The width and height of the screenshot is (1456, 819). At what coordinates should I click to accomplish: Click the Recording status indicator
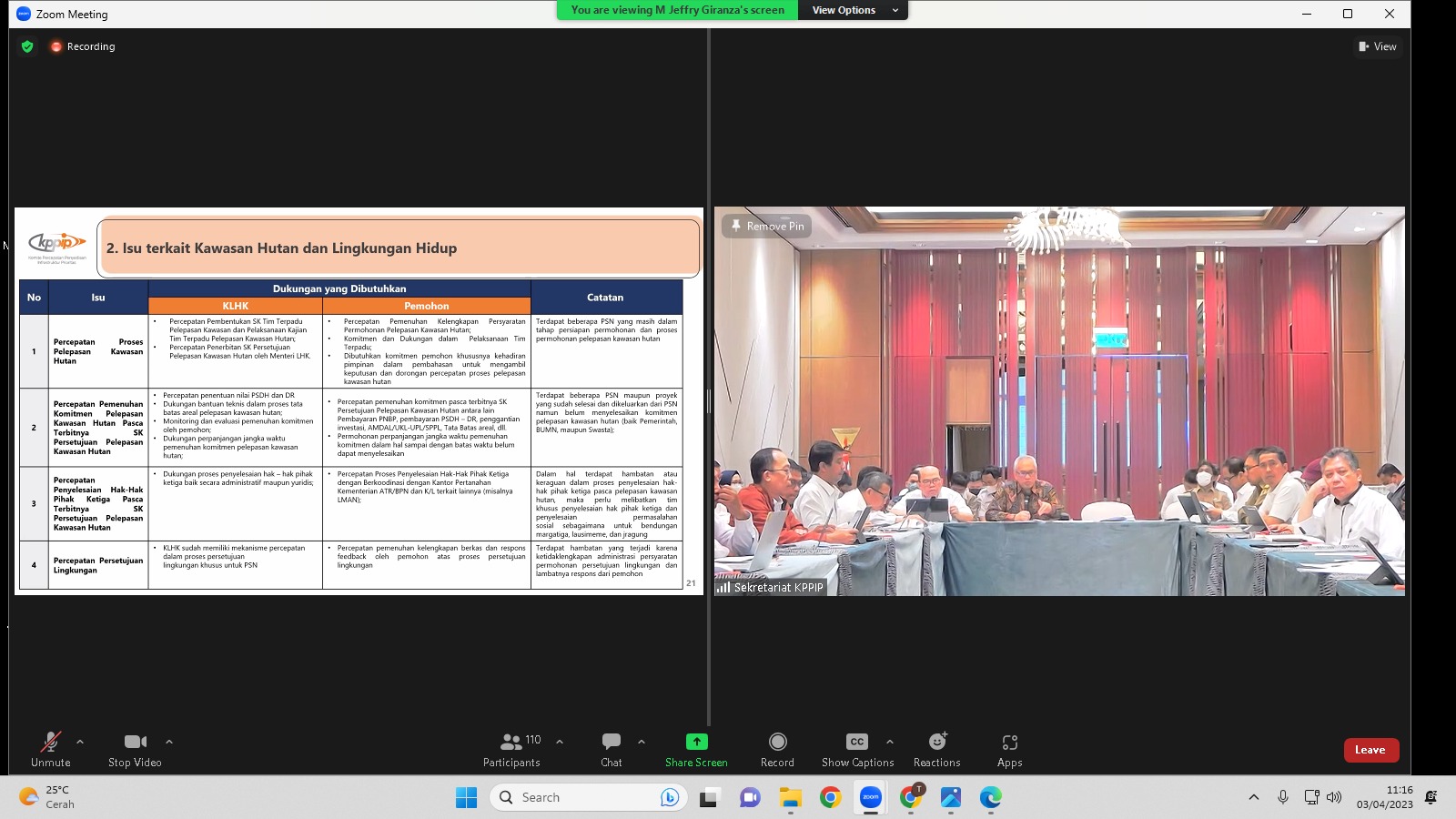pyautogui.click(x=83, y=46)
